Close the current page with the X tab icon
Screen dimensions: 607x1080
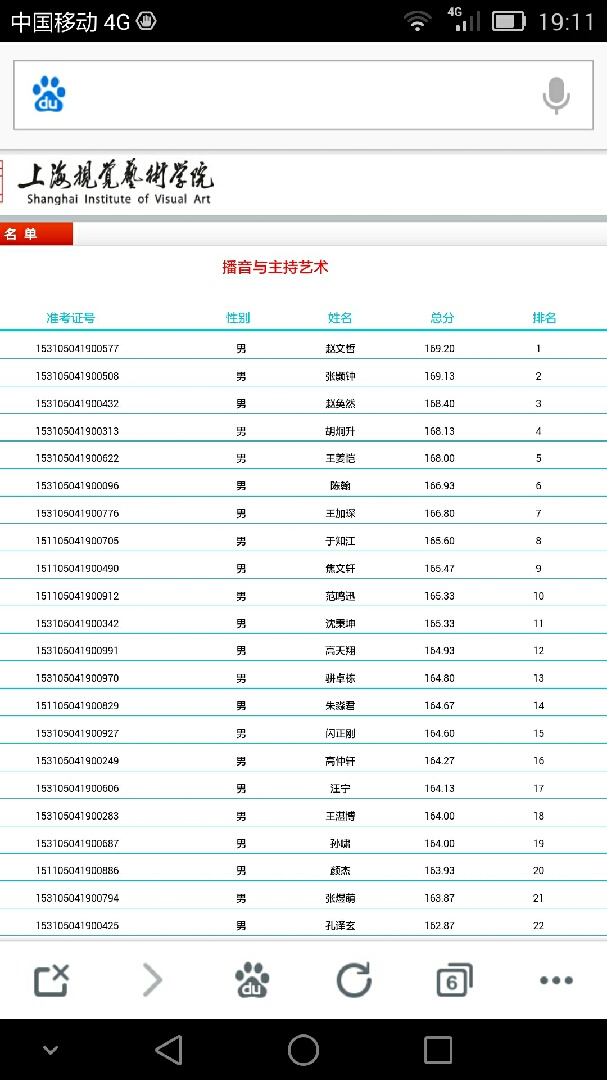tap(52, 979)
